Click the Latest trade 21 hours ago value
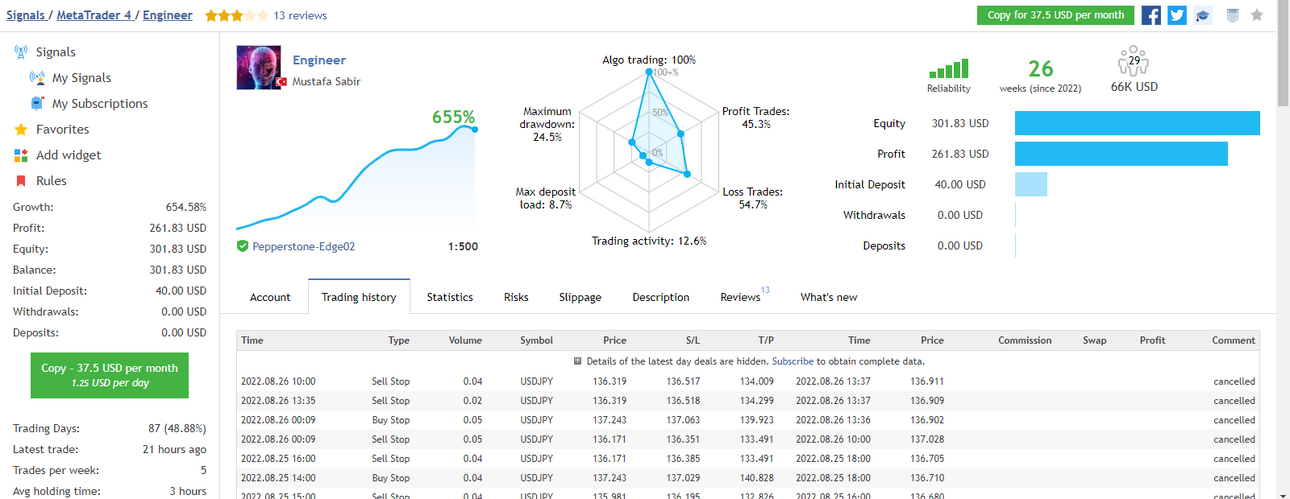Viewport: 1290px width, 499px height. [175, 449]
